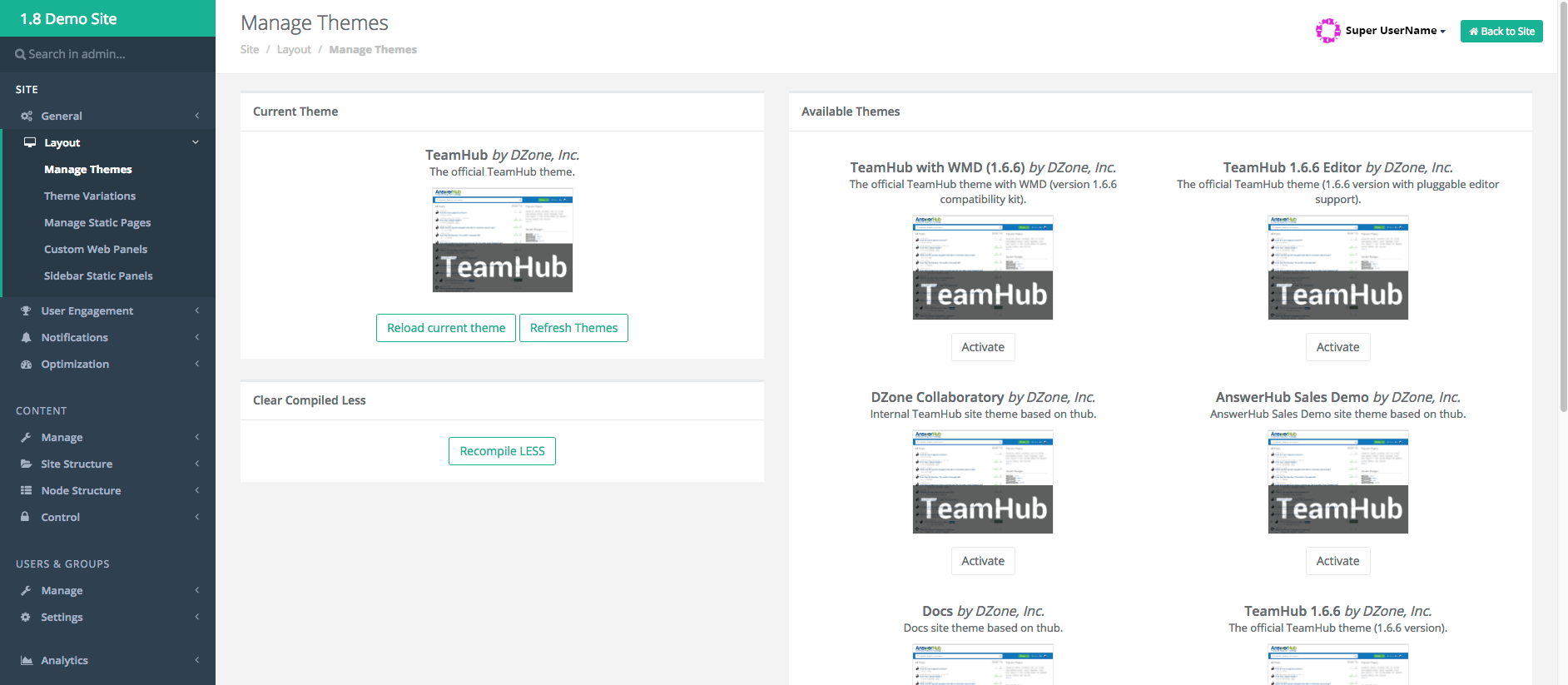This screenshot has height=685, width=1568.
Task: Click the Search in admin field
Action: point(107,54)
